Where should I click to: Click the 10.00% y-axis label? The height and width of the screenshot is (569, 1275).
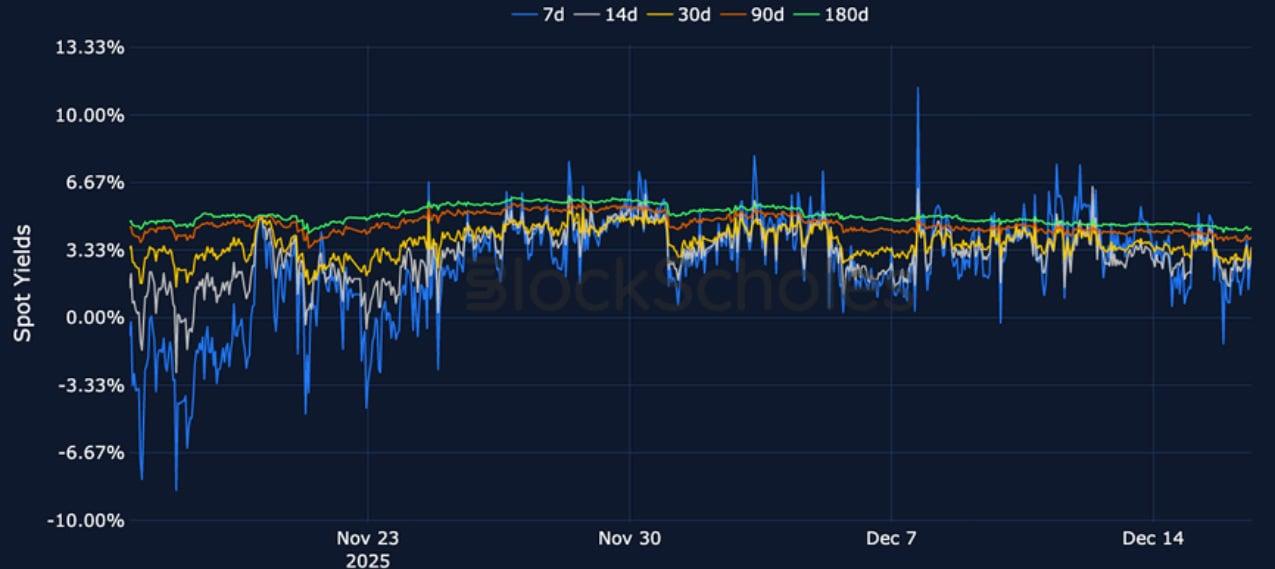pyautogui.click(x=88, y=115)
